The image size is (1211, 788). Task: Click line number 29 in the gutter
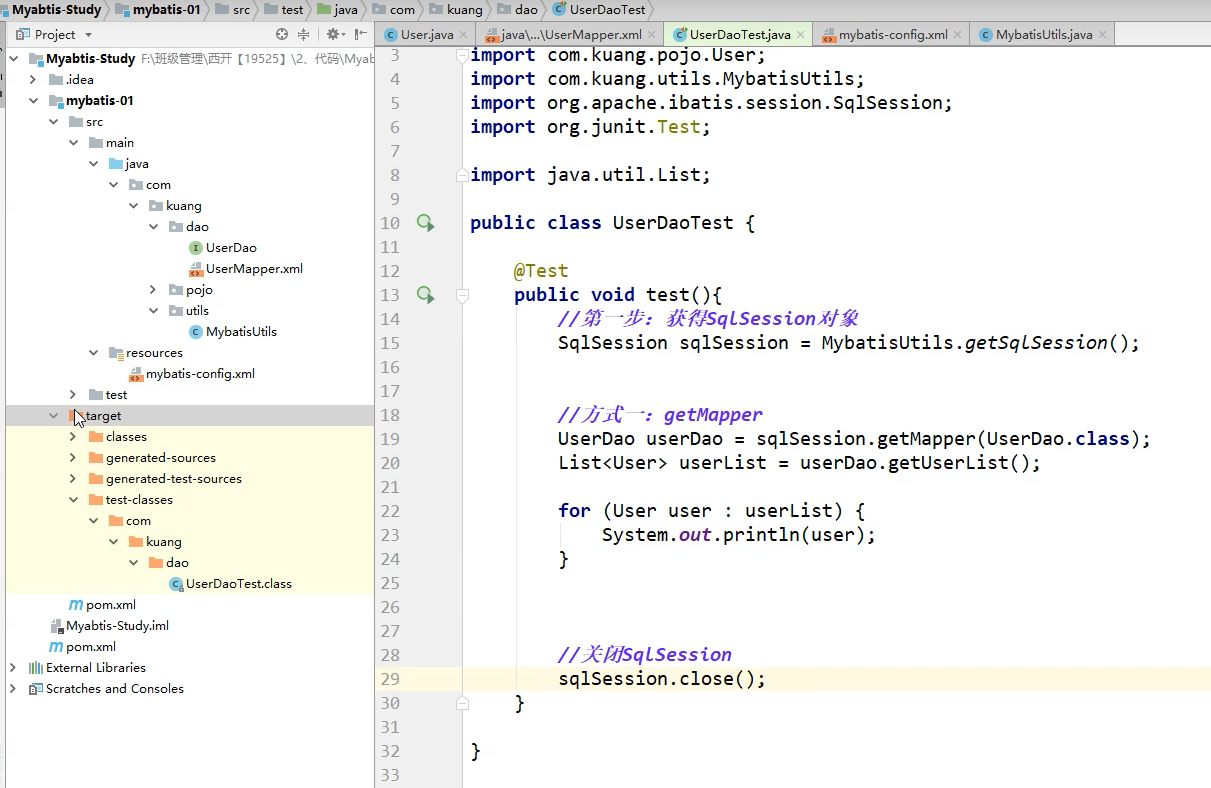pyautogui.click(x=390, y=679)
